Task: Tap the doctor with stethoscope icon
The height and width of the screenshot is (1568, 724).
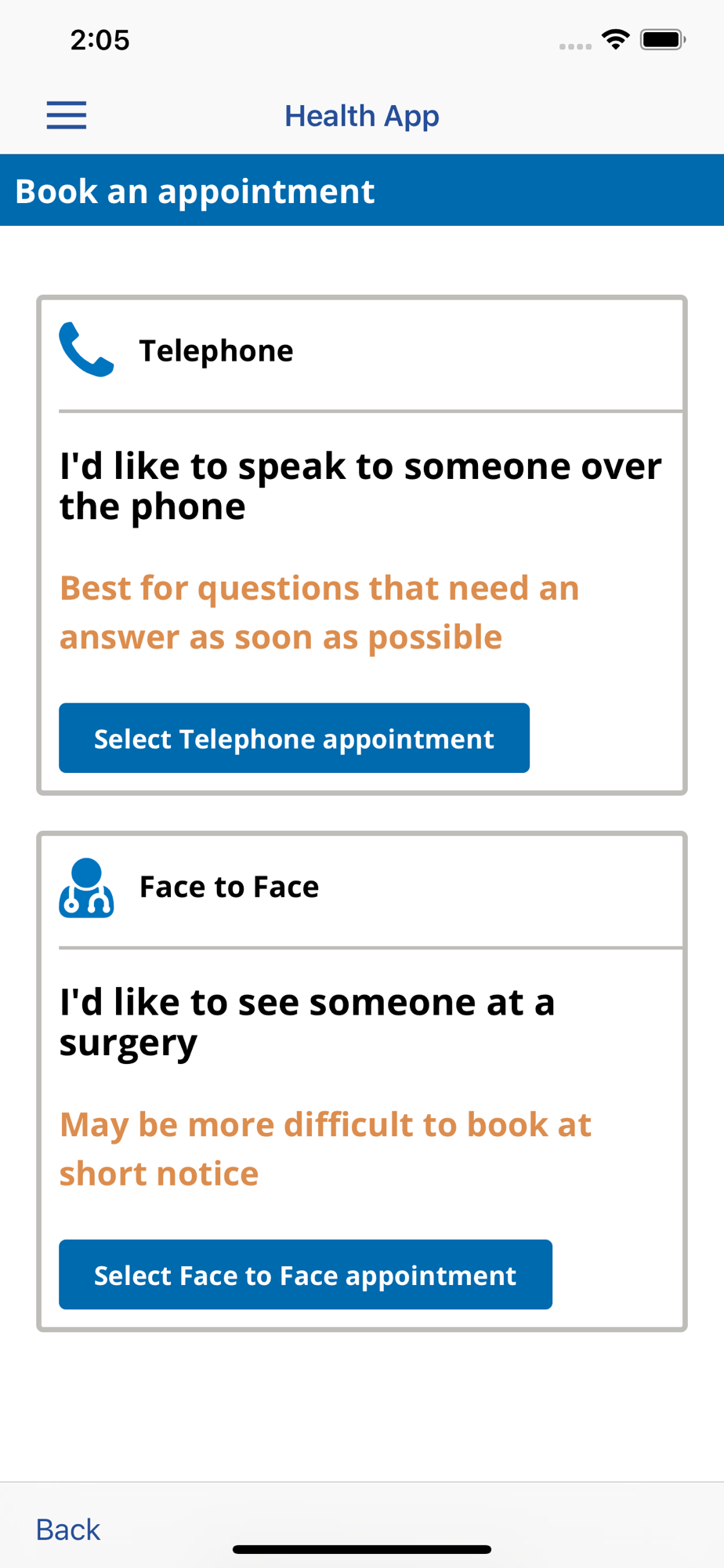Action: (86, 887)
